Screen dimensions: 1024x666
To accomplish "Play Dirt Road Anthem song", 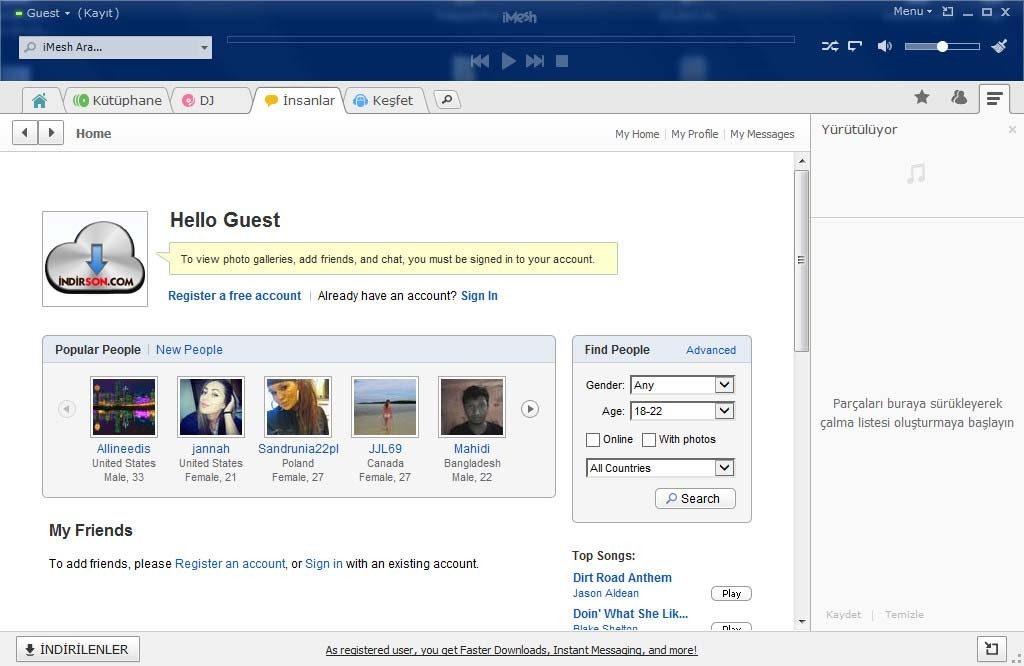I will point(731,594).
